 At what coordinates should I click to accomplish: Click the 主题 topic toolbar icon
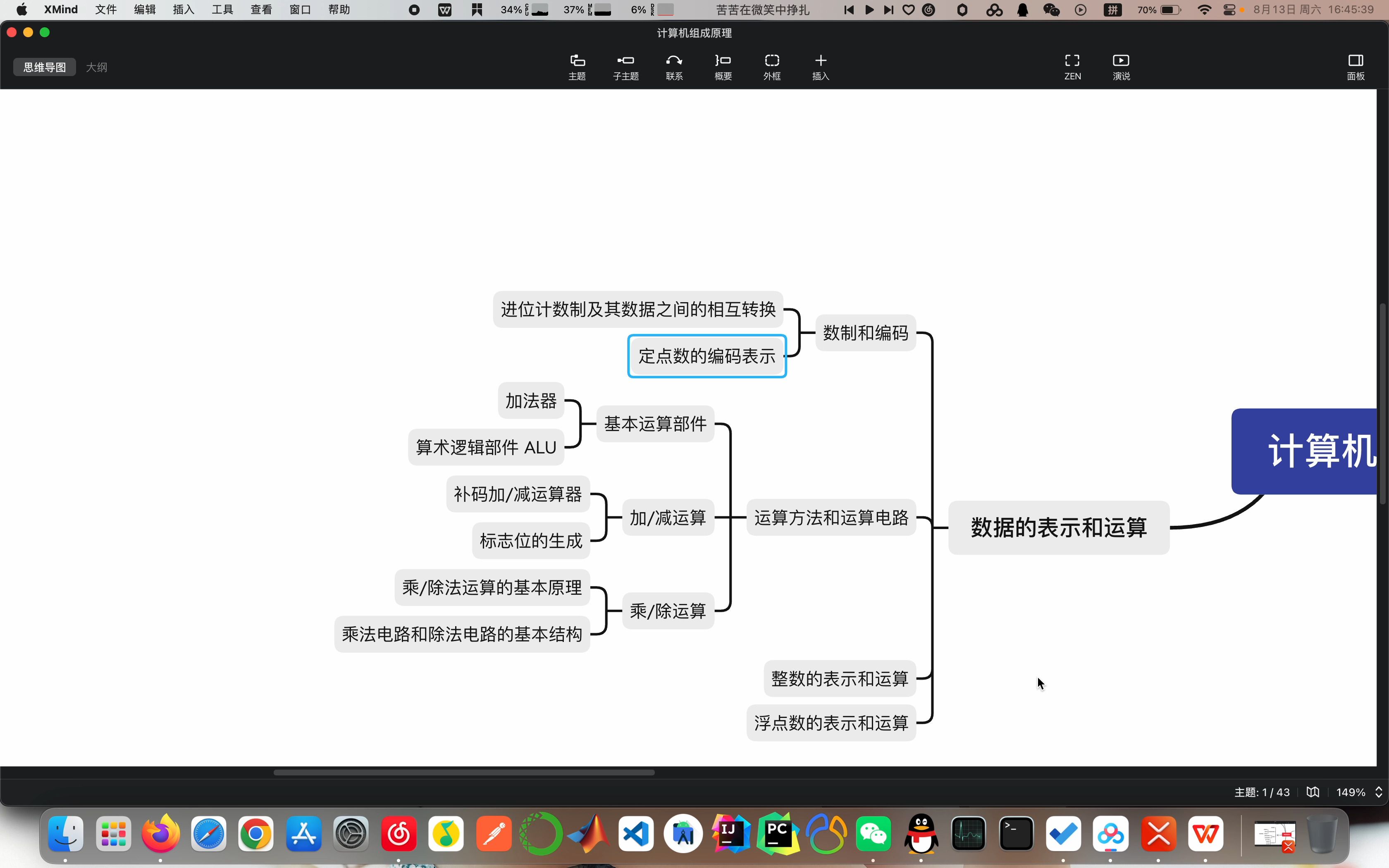(x=577, y=67)
